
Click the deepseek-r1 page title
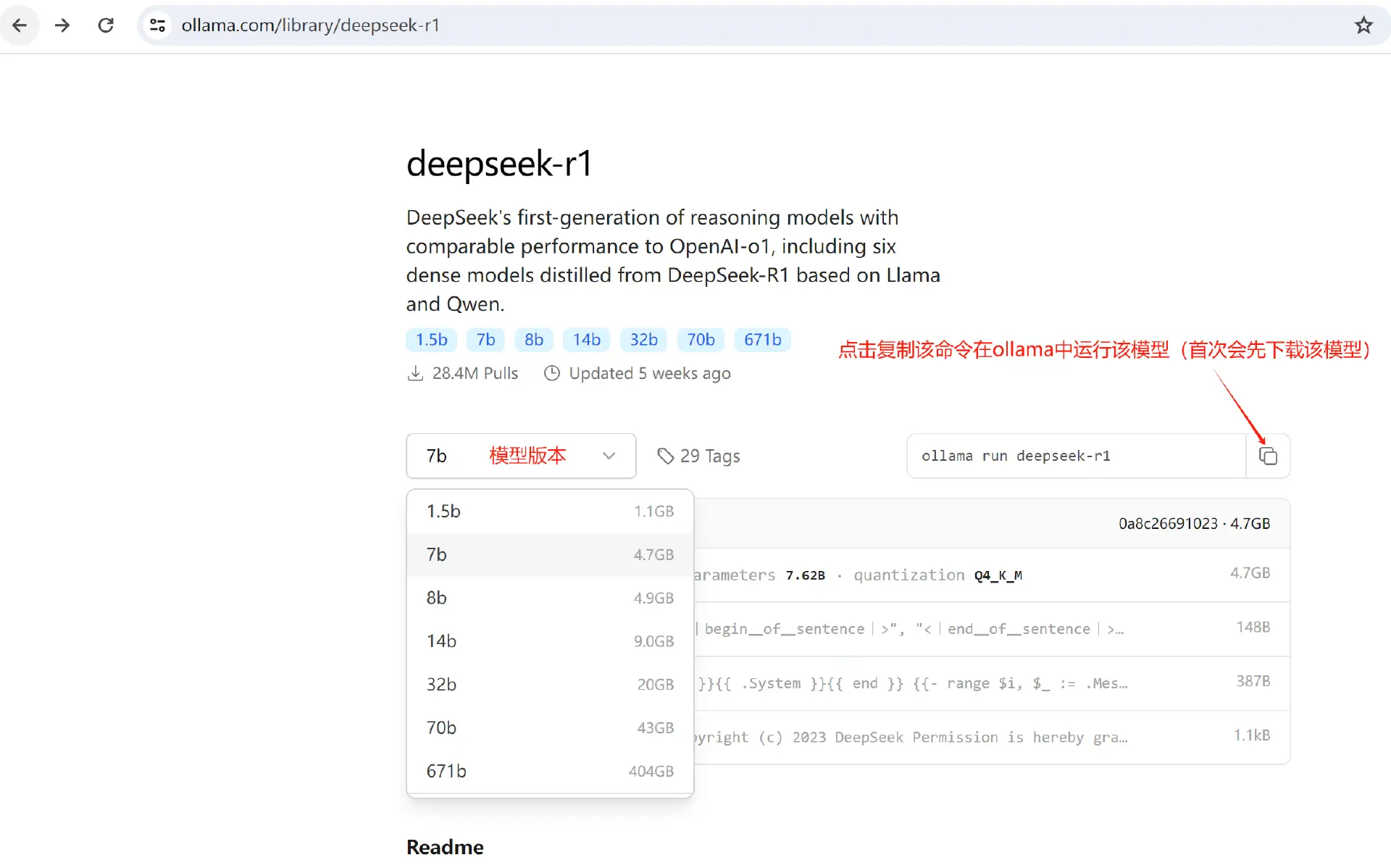[x=499, y=164]
